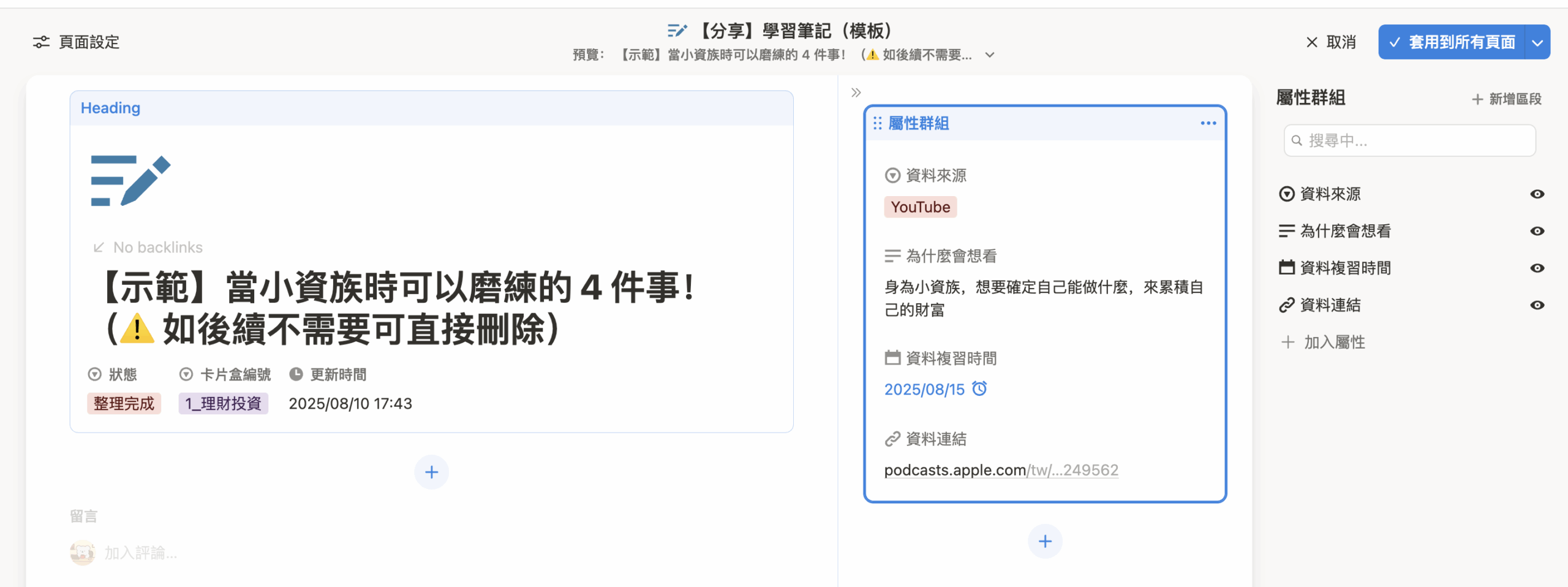Click the 搜尋中 property search field
This screenshot has width=1568, height=587.
pyautogui.click(x=1409, y=141)
